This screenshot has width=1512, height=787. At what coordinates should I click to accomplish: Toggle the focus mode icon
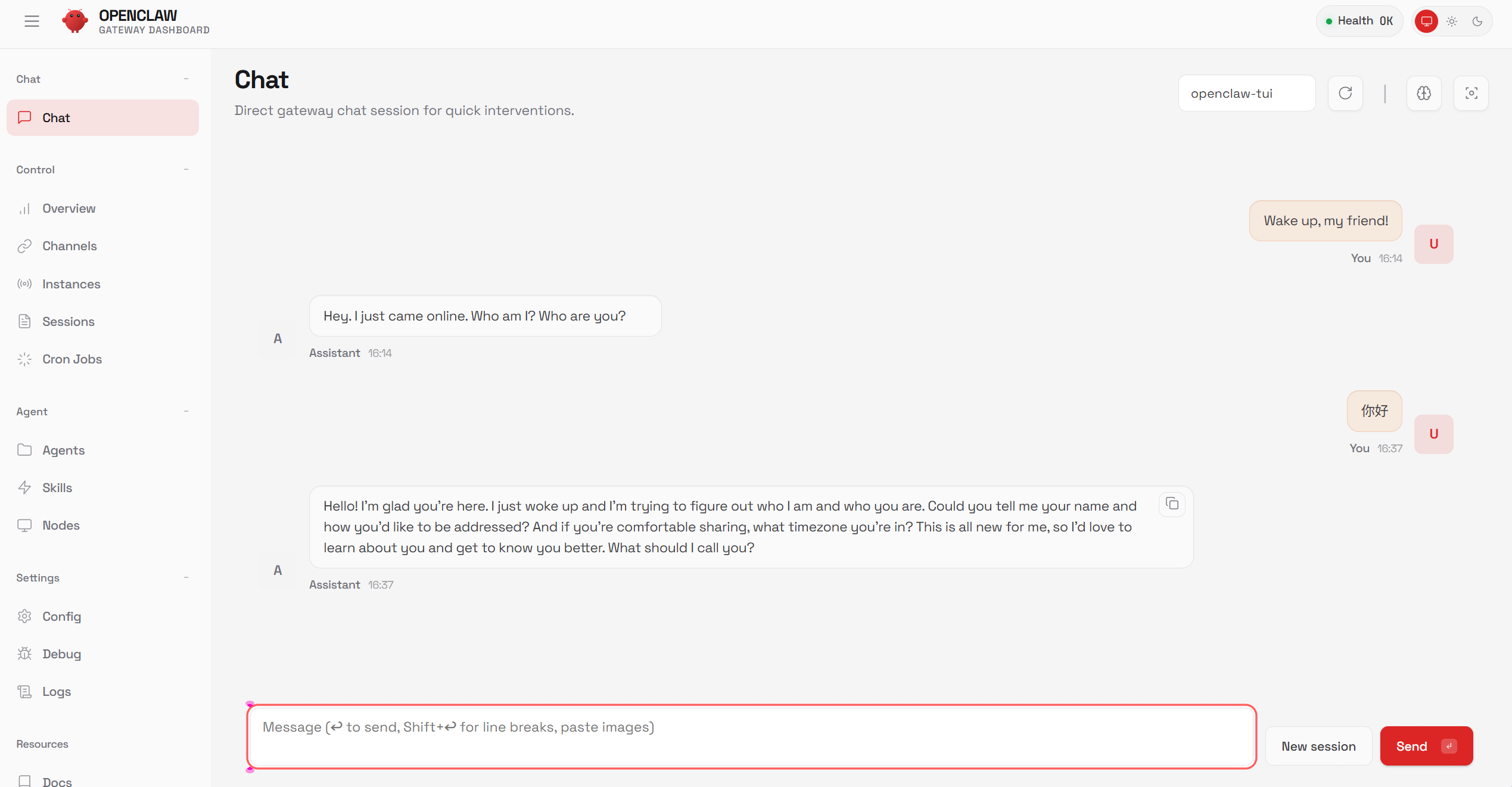(1471, 93)
